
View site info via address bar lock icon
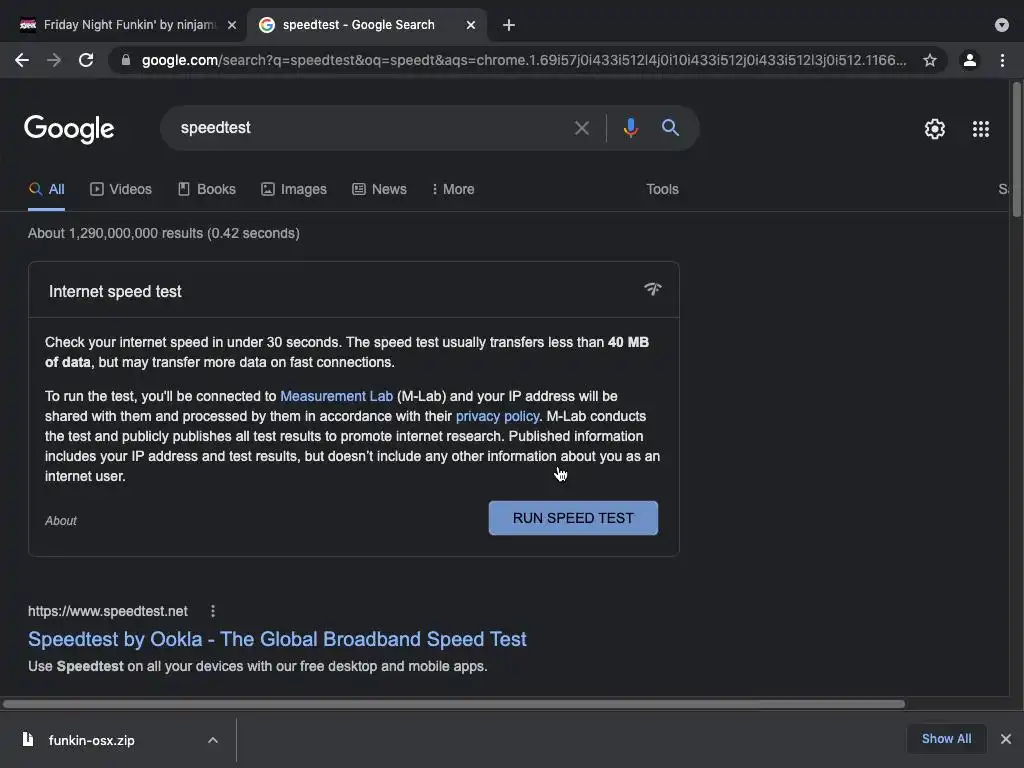(x=126, y=60)
